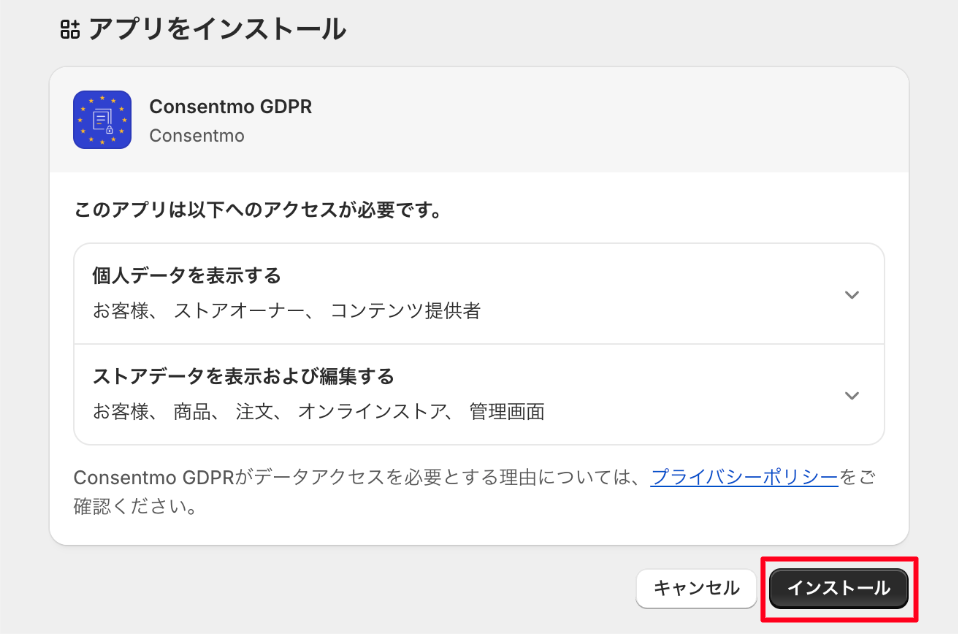Click the ストアオーナー text in personal data row
958x635 pixels.
point(240,310)
